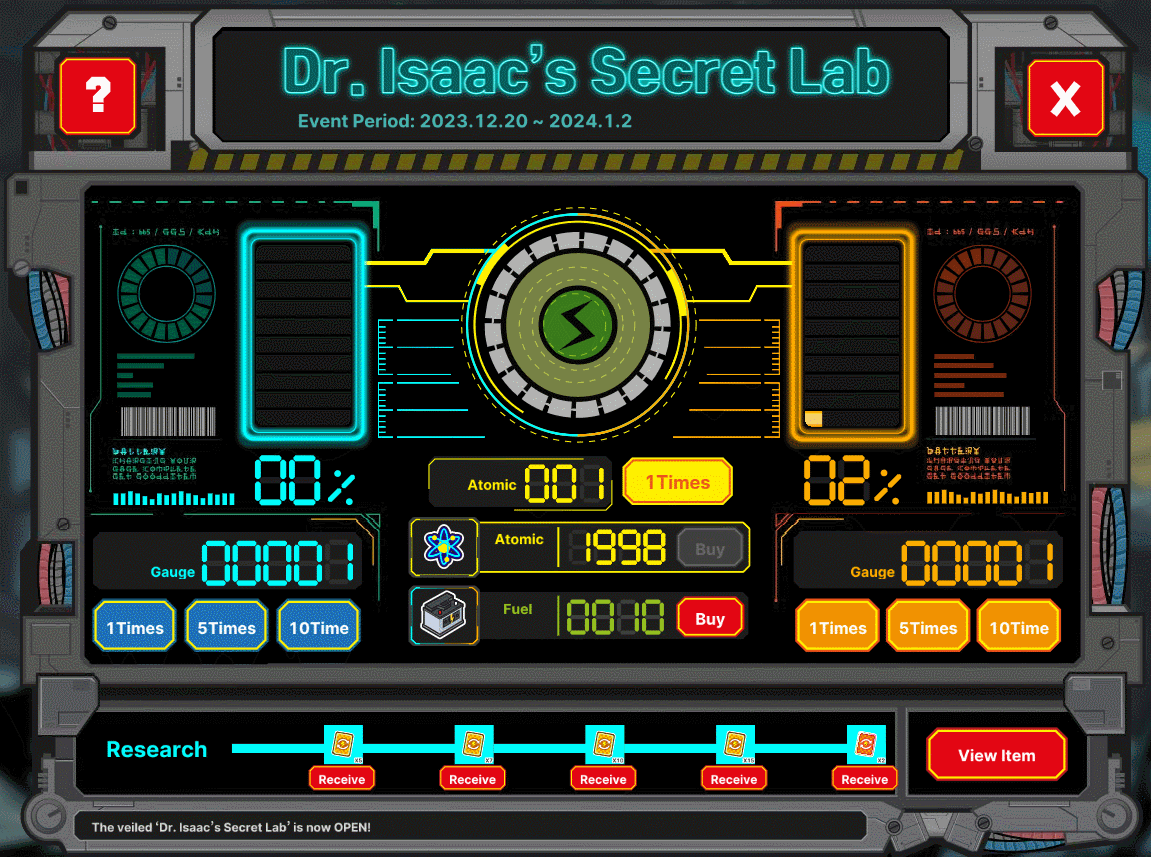Click the Atomic atom icon
This screenshot has height=857, width=1151.
444,547
